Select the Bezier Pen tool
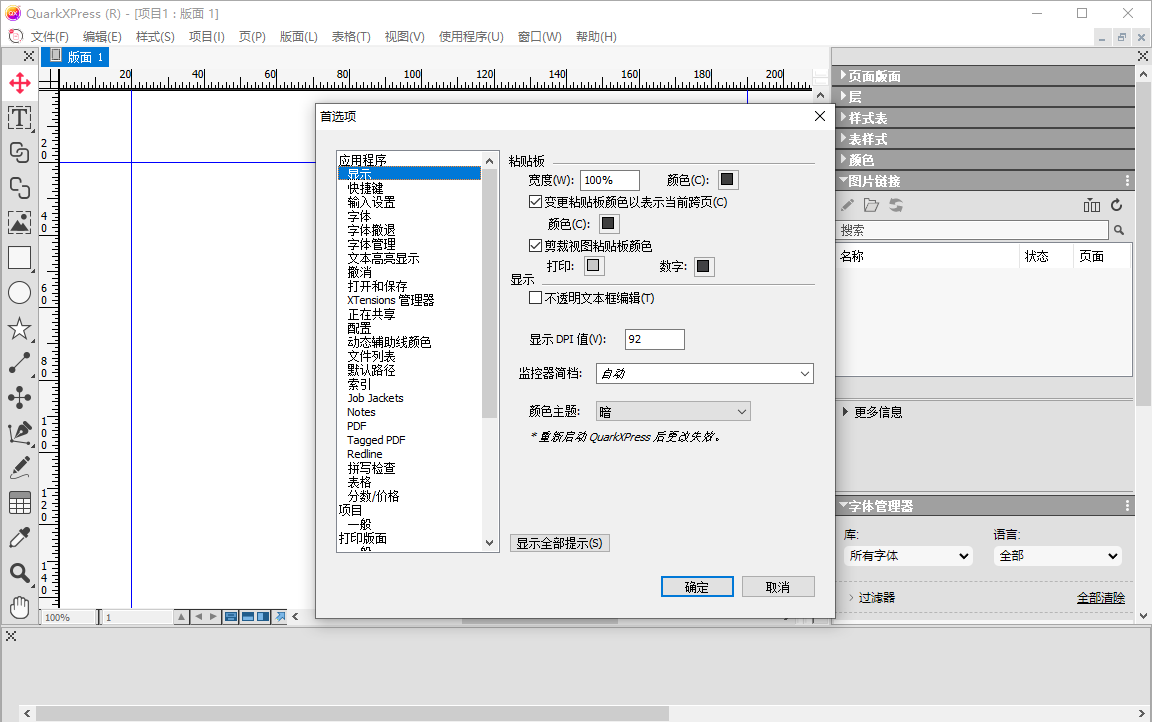 click(x=20, y=433)
